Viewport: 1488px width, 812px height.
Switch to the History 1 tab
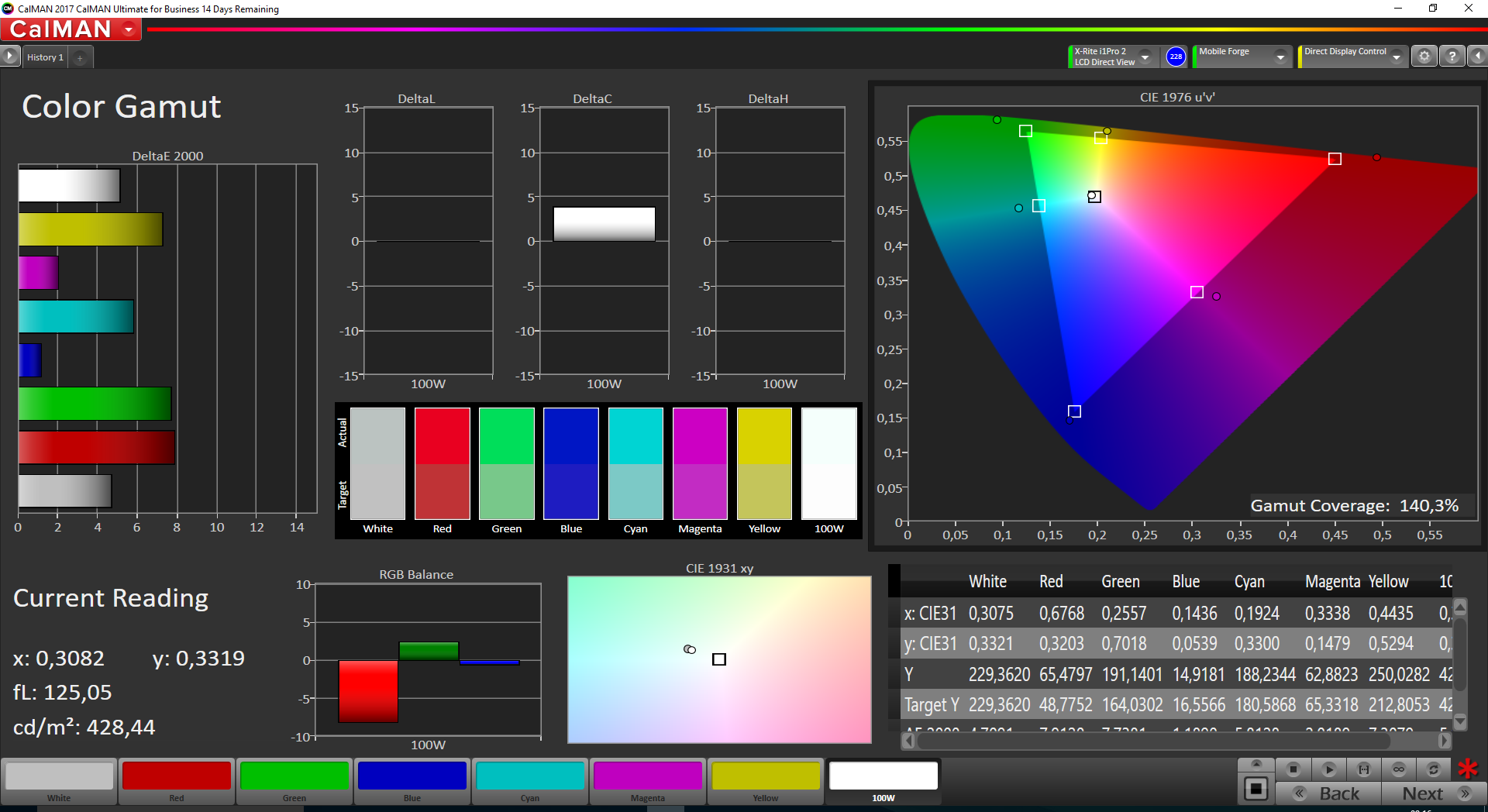point(45,57)
